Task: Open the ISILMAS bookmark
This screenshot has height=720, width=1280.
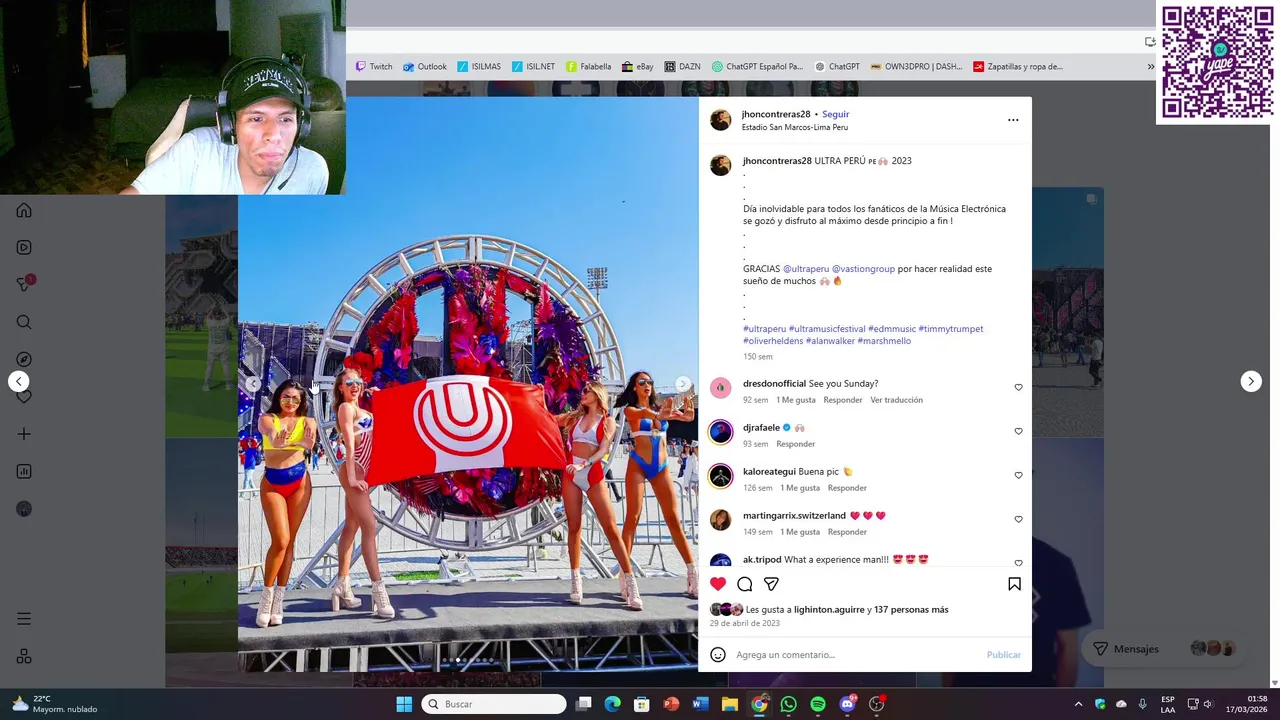Action: point(479,67)
